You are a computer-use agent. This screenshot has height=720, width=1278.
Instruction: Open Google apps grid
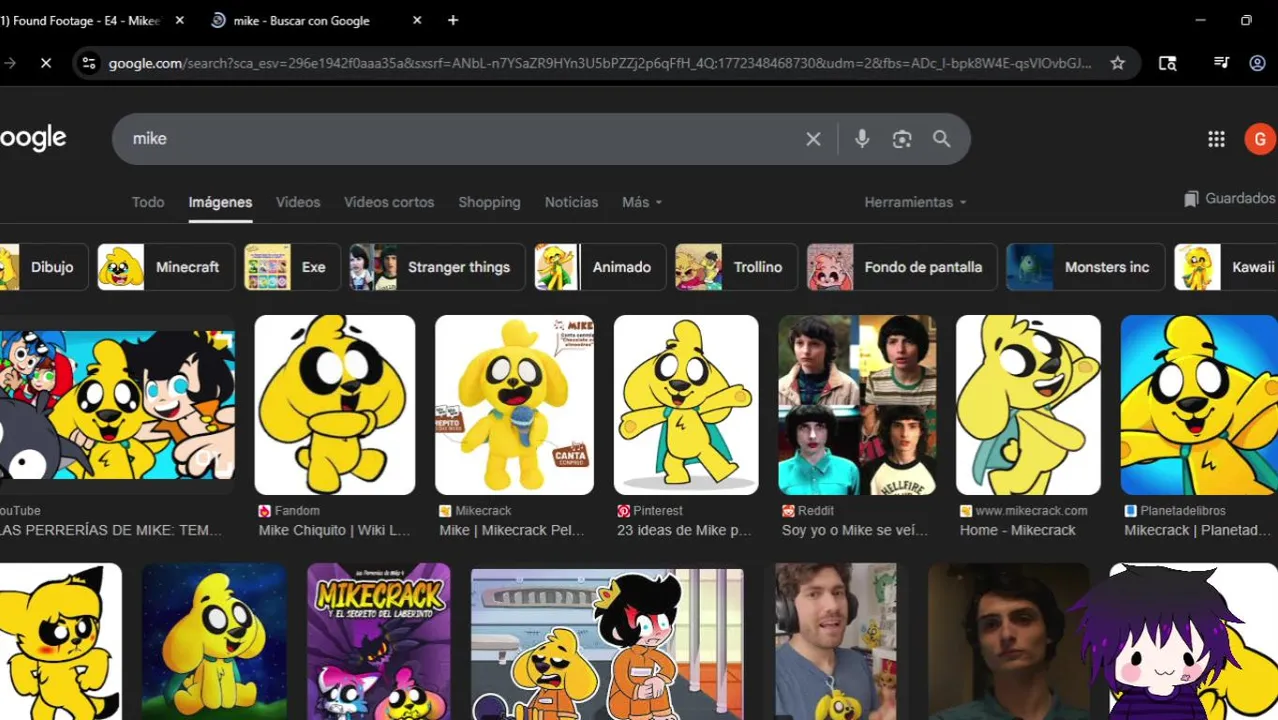pos(1216,139)
